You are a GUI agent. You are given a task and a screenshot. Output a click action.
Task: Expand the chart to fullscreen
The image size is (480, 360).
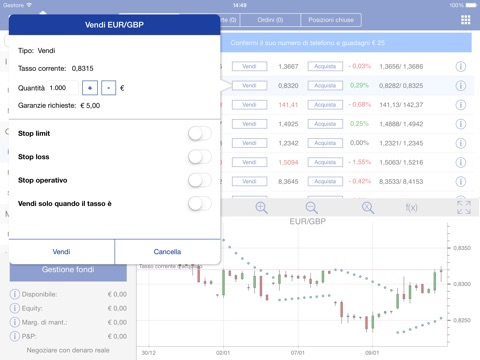pyautogui.click(x=464, y=207)
